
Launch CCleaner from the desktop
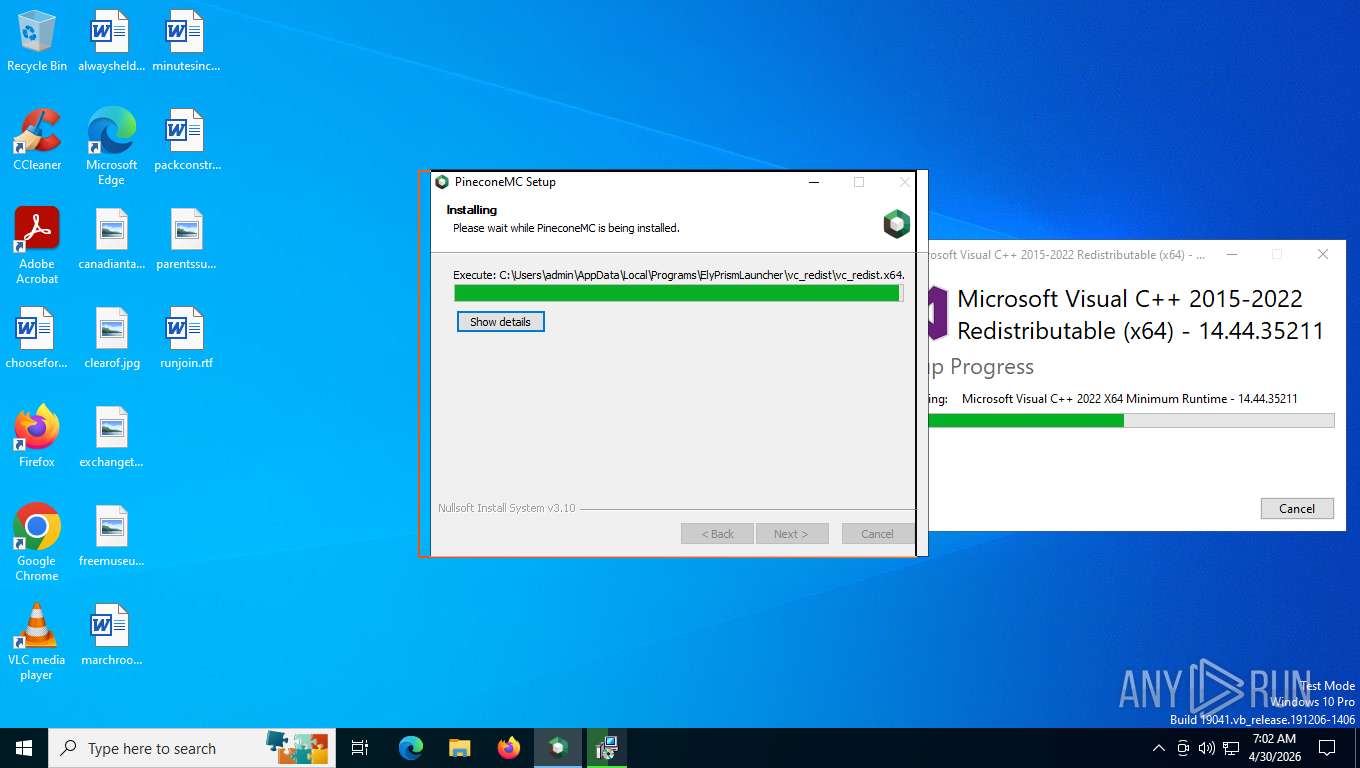(x=37, y=140)
